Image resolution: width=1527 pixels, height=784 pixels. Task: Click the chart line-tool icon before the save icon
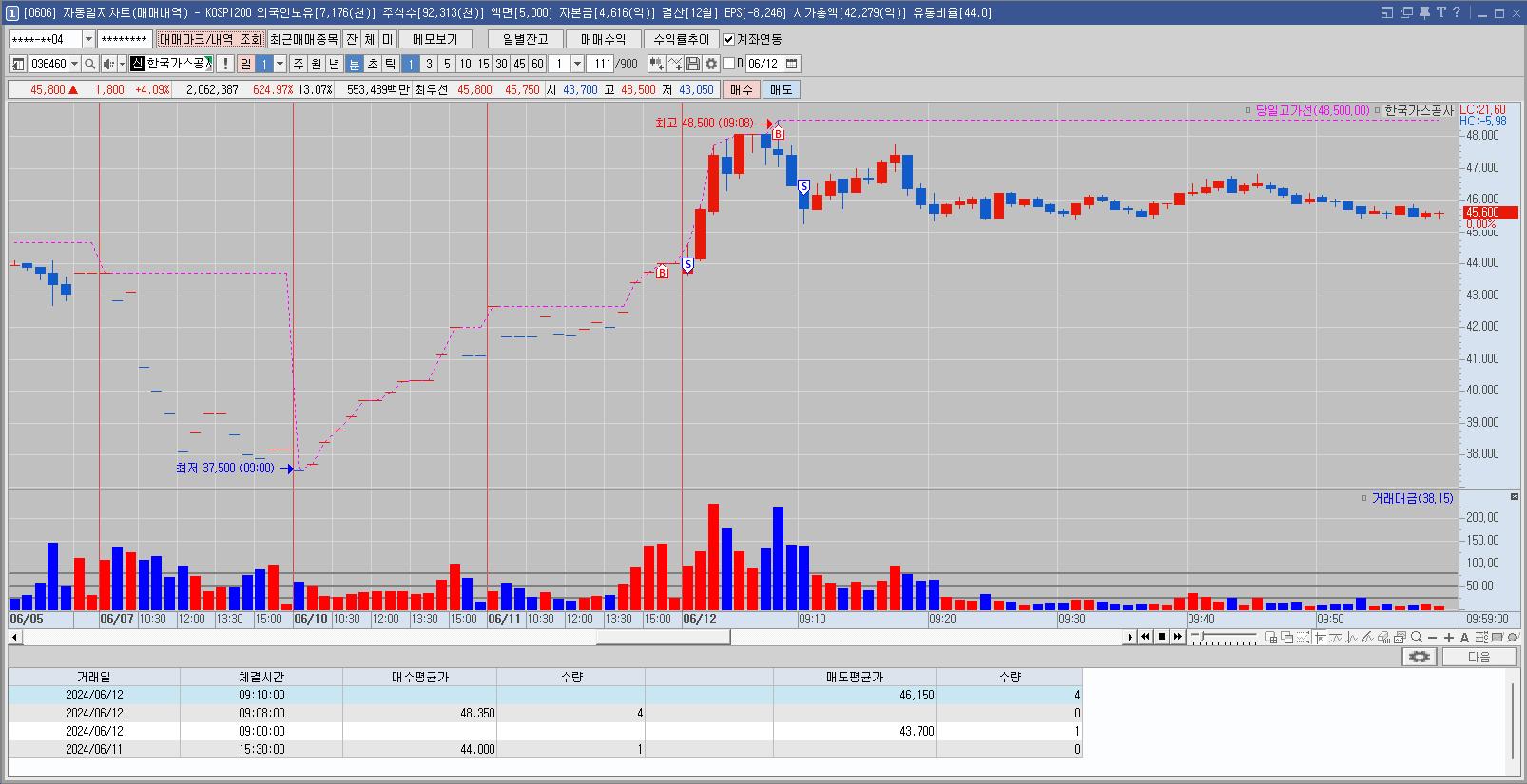point(675,64)
